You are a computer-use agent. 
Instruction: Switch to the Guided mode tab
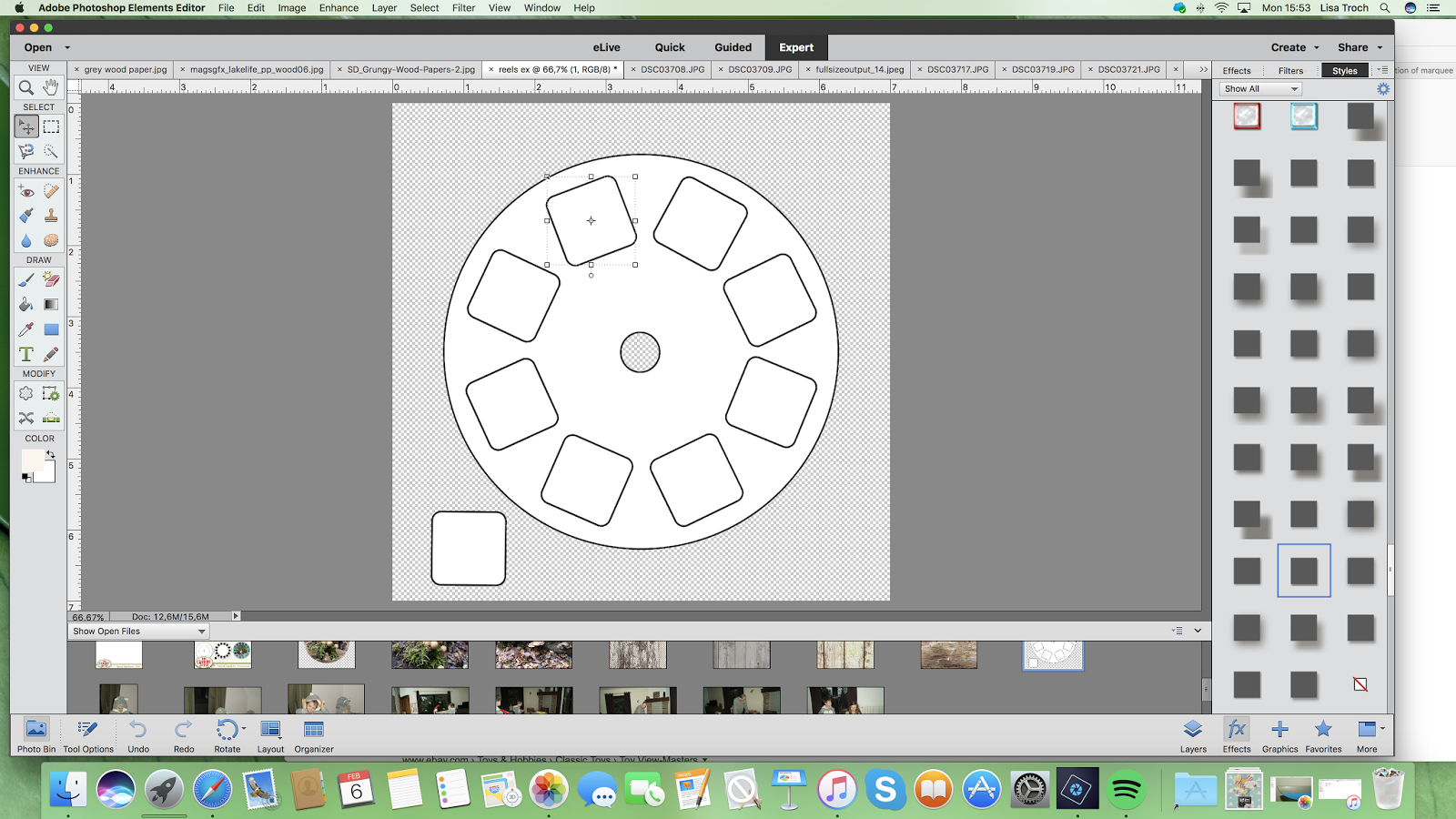pyautogui.click(x=733, y=47)
